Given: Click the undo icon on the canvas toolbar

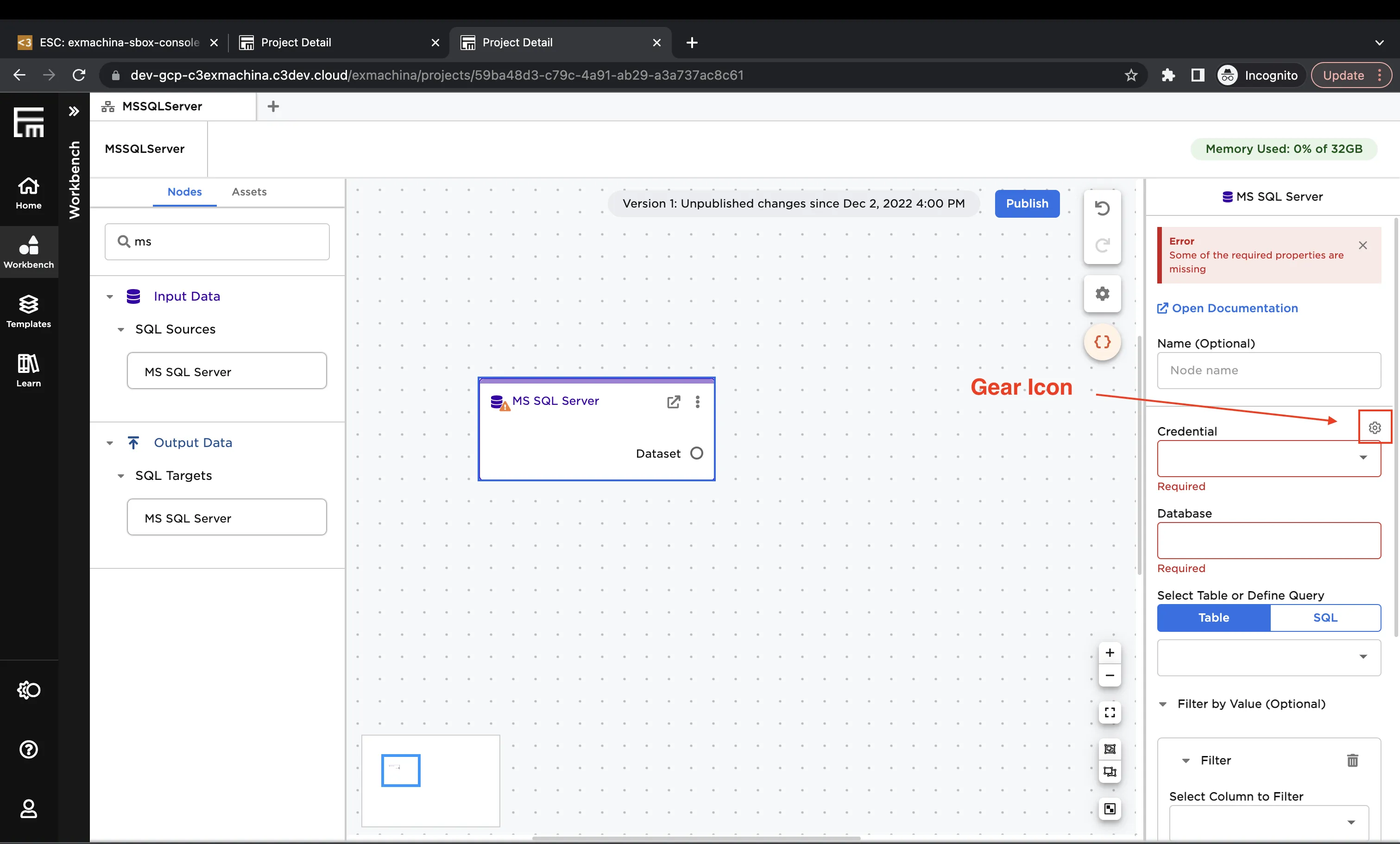Looking at the screenshot, I should tap(1102, 208).
